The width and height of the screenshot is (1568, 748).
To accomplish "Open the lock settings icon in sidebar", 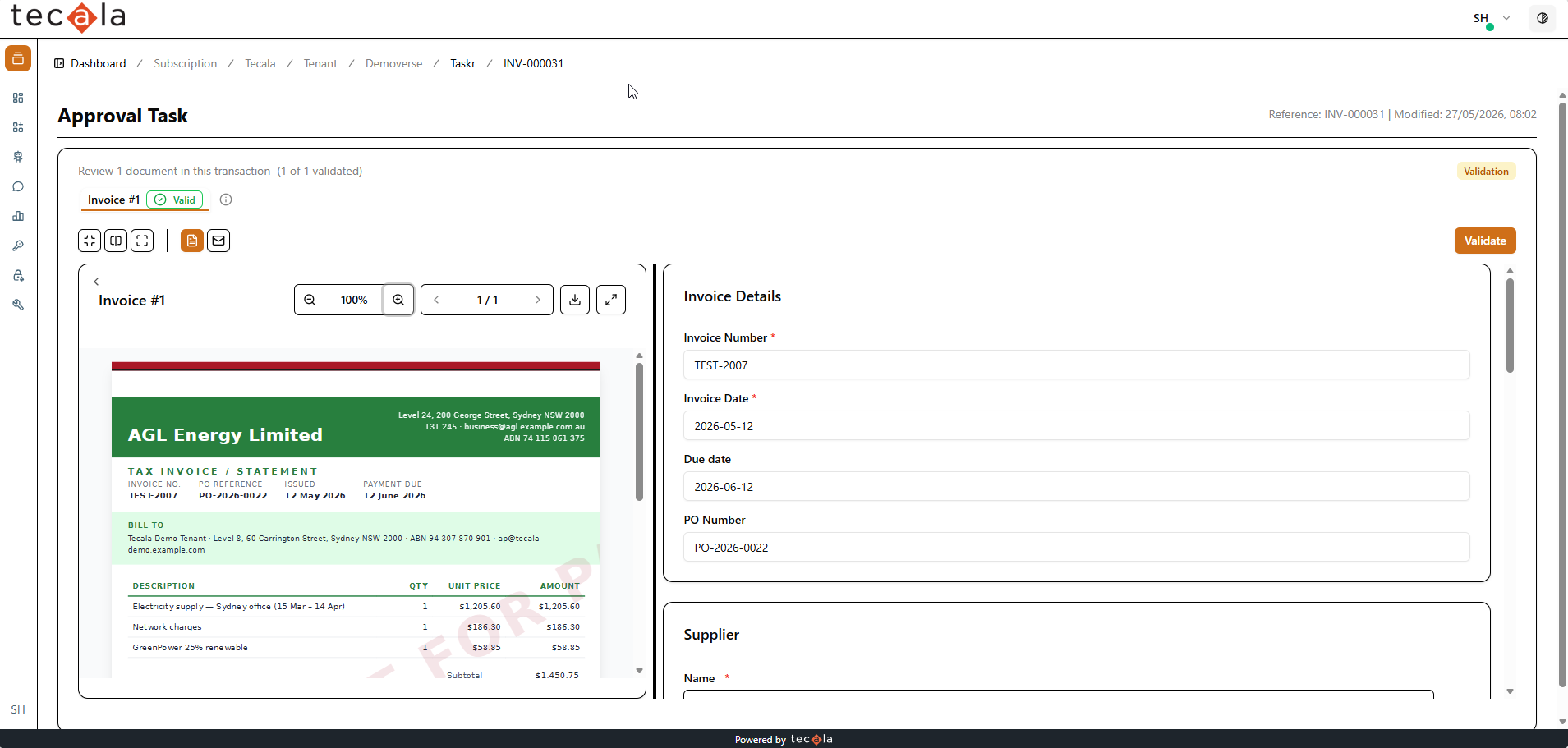I will 18,275.
